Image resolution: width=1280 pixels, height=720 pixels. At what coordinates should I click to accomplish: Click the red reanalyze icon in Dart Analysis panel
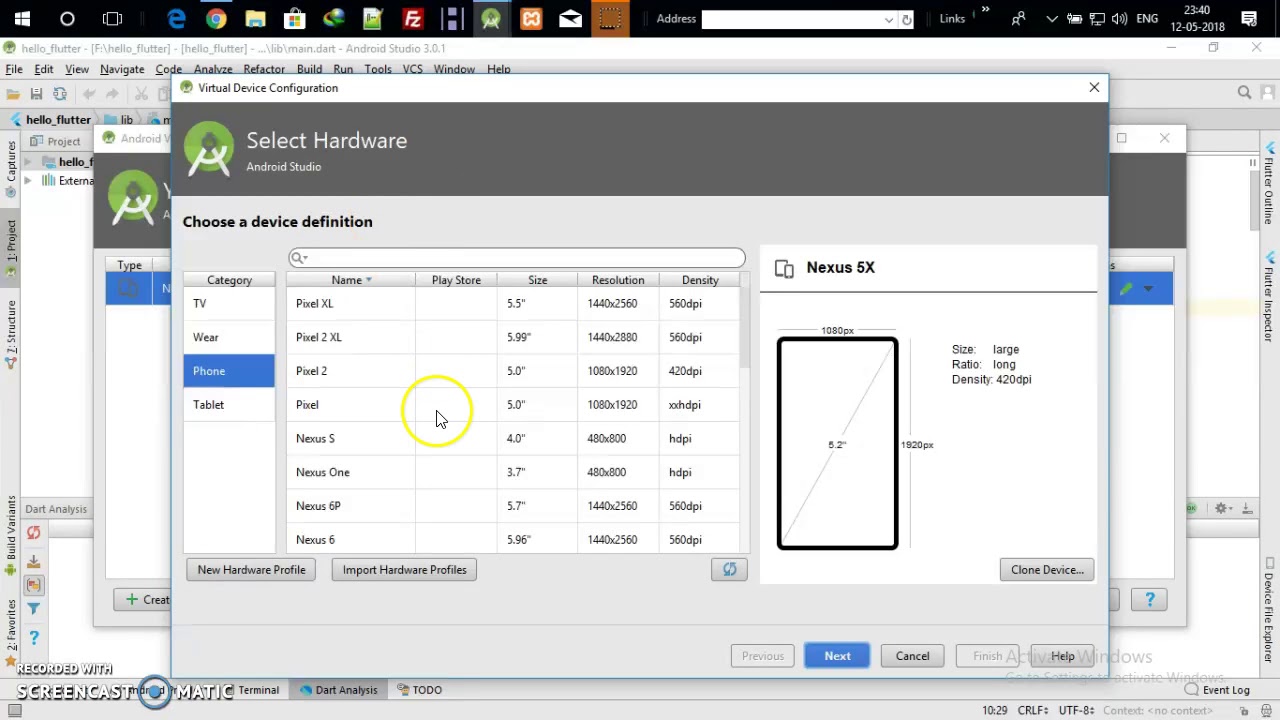33,534
